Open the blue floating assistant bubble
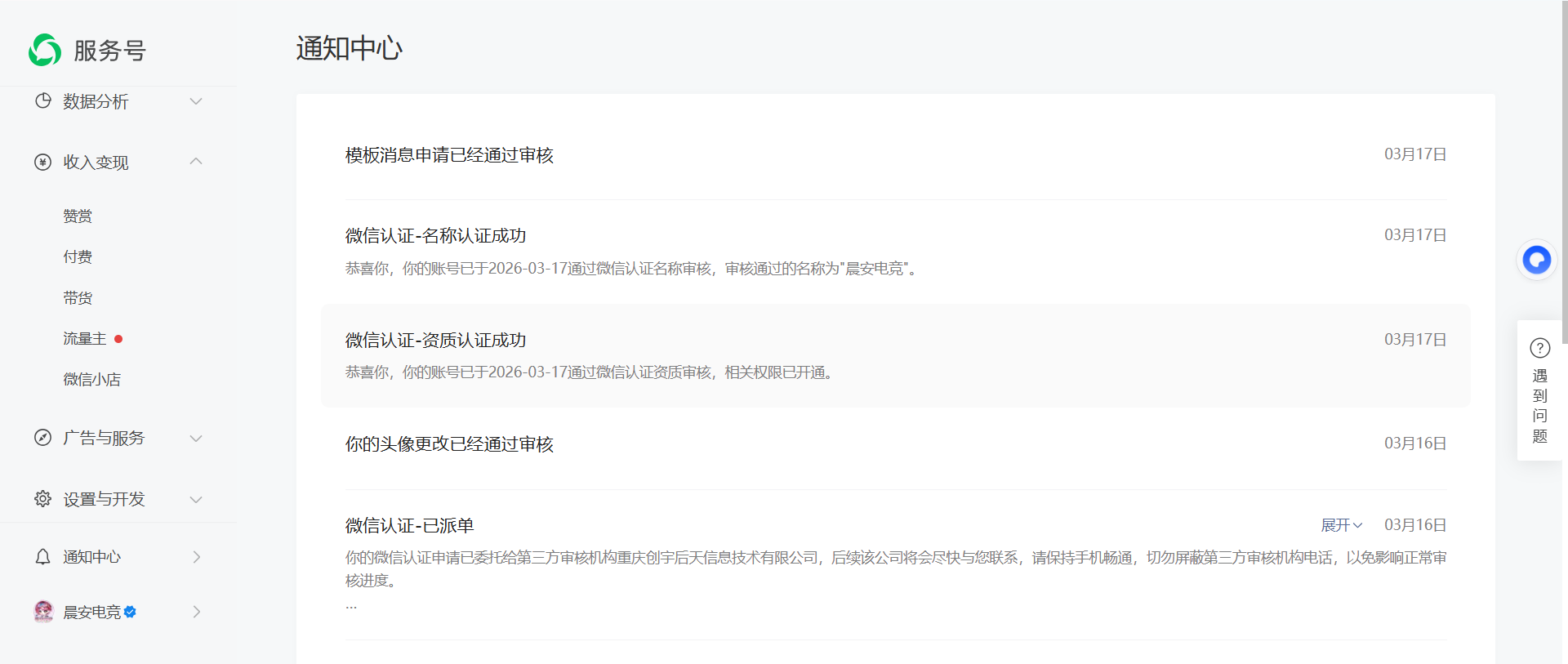 pyautogui.click(x=1537, y=261)
